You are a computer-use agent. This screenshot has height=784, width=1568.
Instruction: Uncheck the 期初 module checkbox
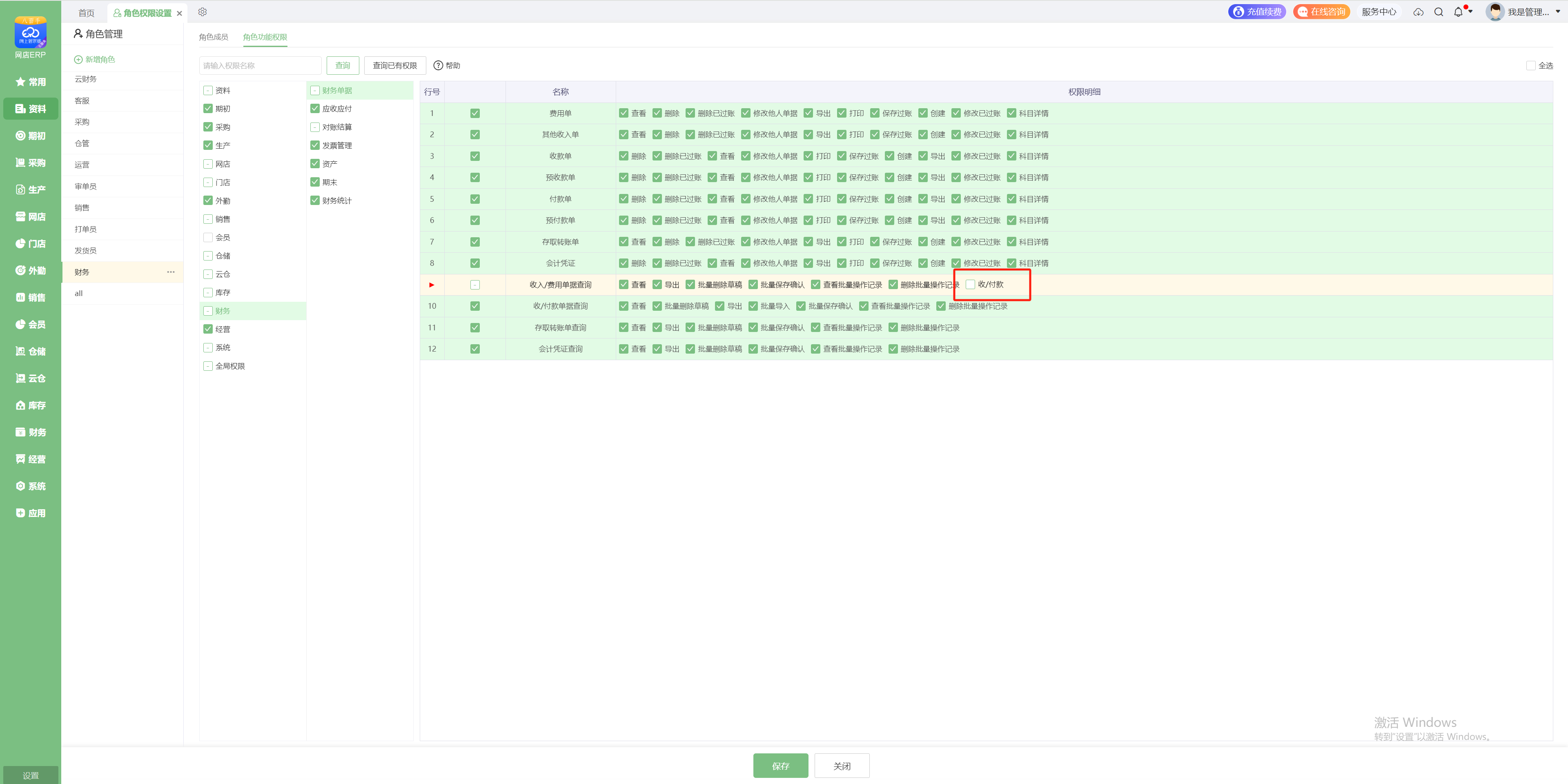tap(208, 108)
